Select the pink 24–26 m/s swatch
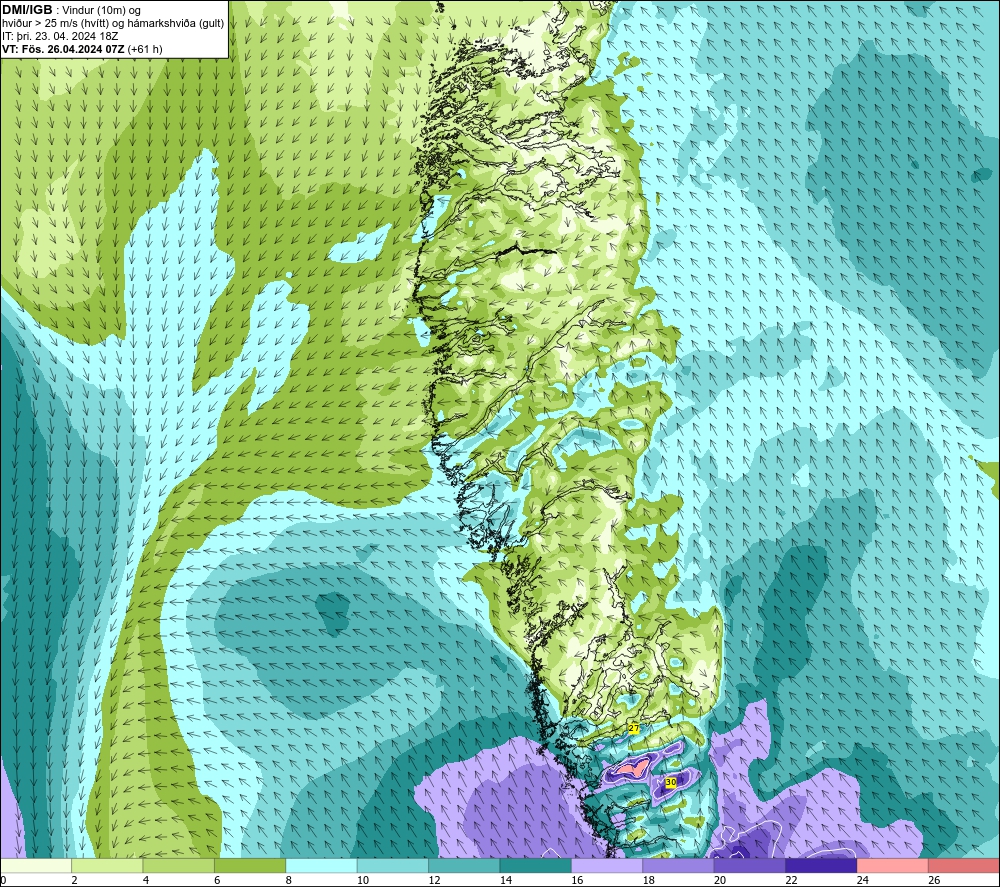This screenshot has width=1000, height=887. coord(893,866)
